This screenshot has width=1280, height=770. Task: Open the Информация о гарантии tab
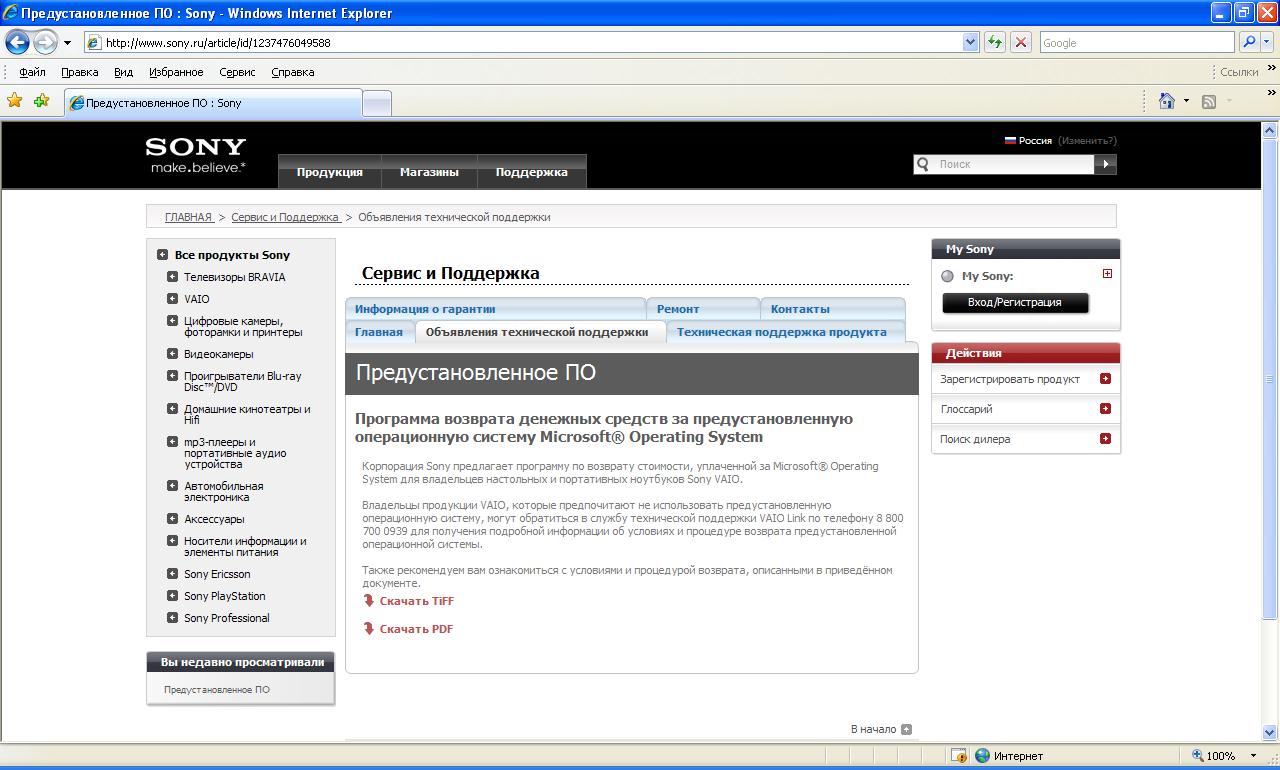click(495, 309)
